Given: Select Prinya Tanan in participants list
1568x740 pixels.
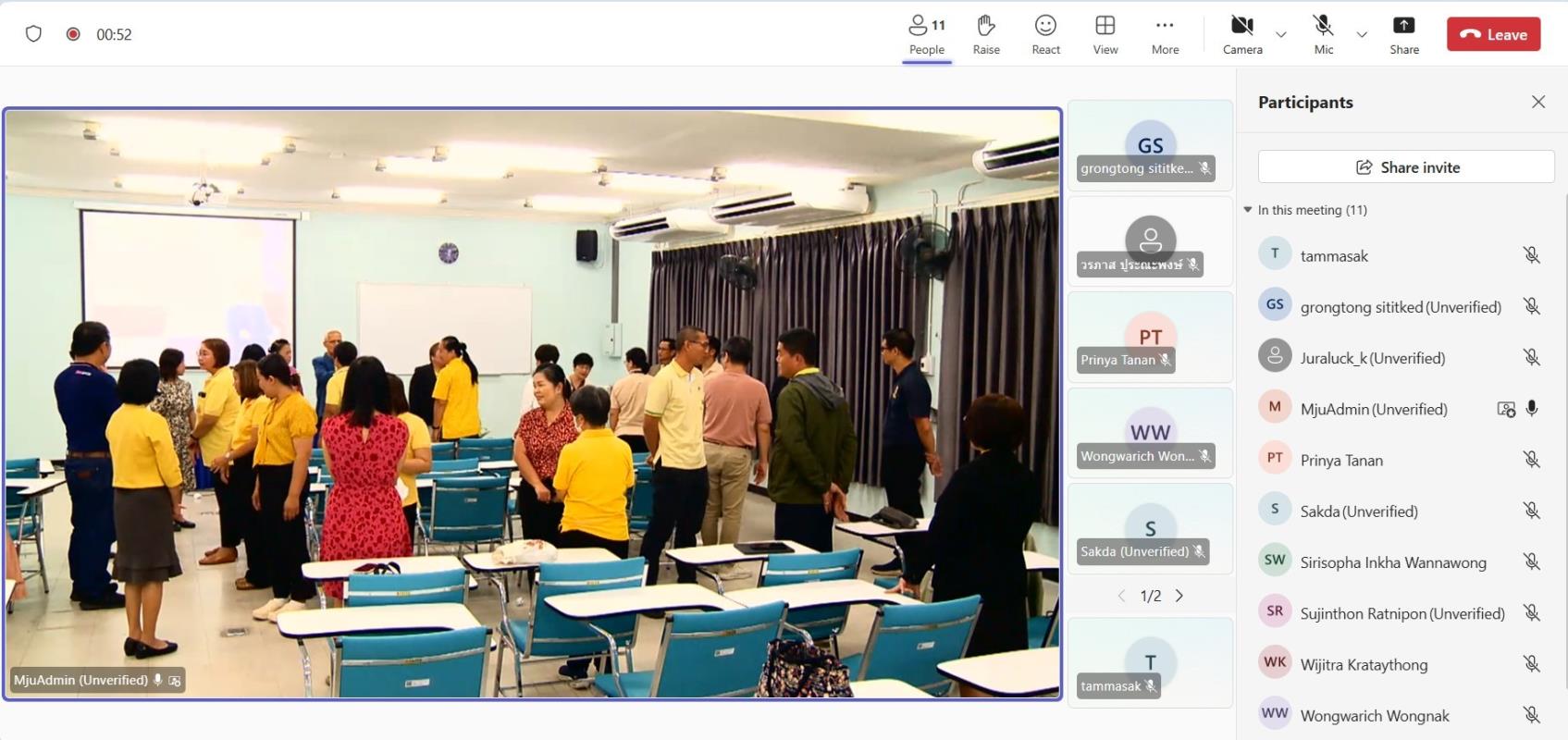Looking at the screenshot, I should 1341,460.
